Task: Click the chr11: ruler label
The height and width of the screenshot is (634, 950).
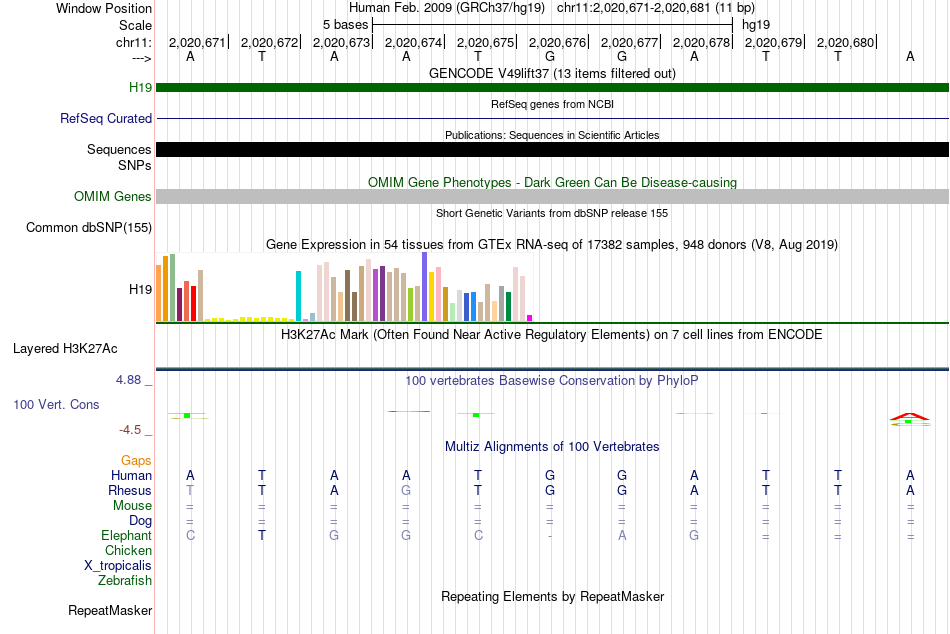Action: point(134,42)
